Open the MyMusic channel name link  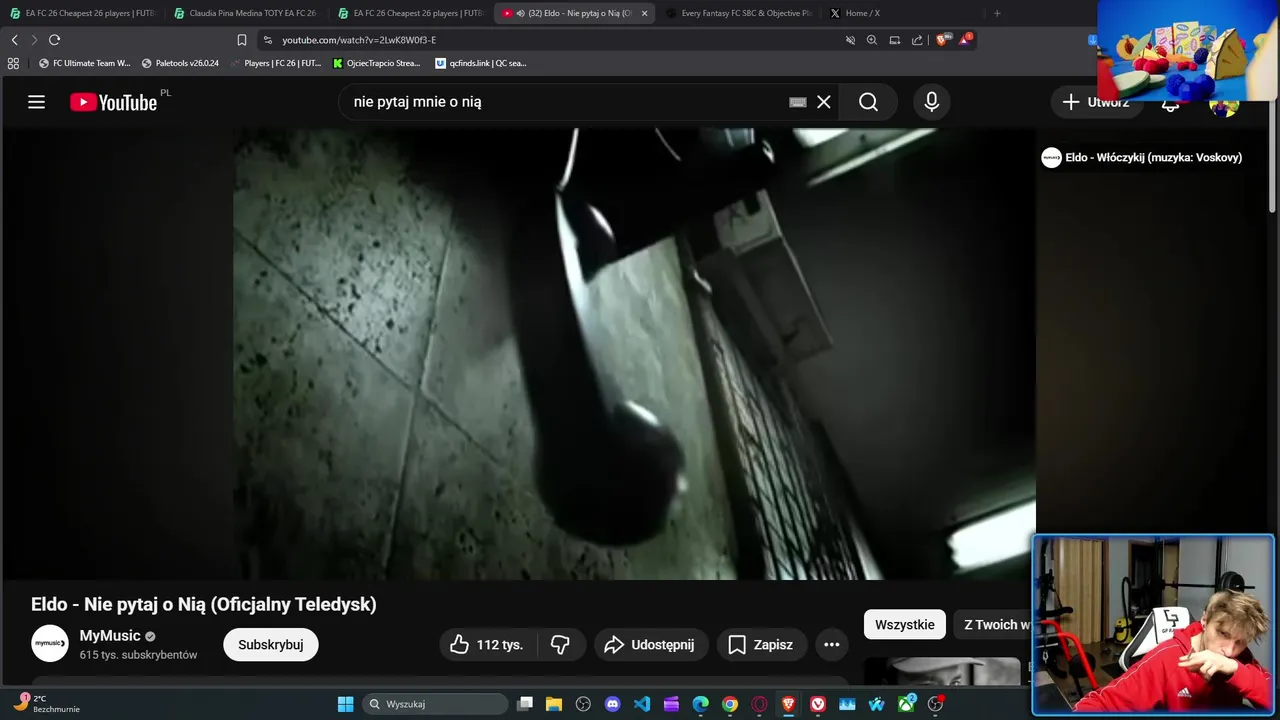[x=110, y=636]
